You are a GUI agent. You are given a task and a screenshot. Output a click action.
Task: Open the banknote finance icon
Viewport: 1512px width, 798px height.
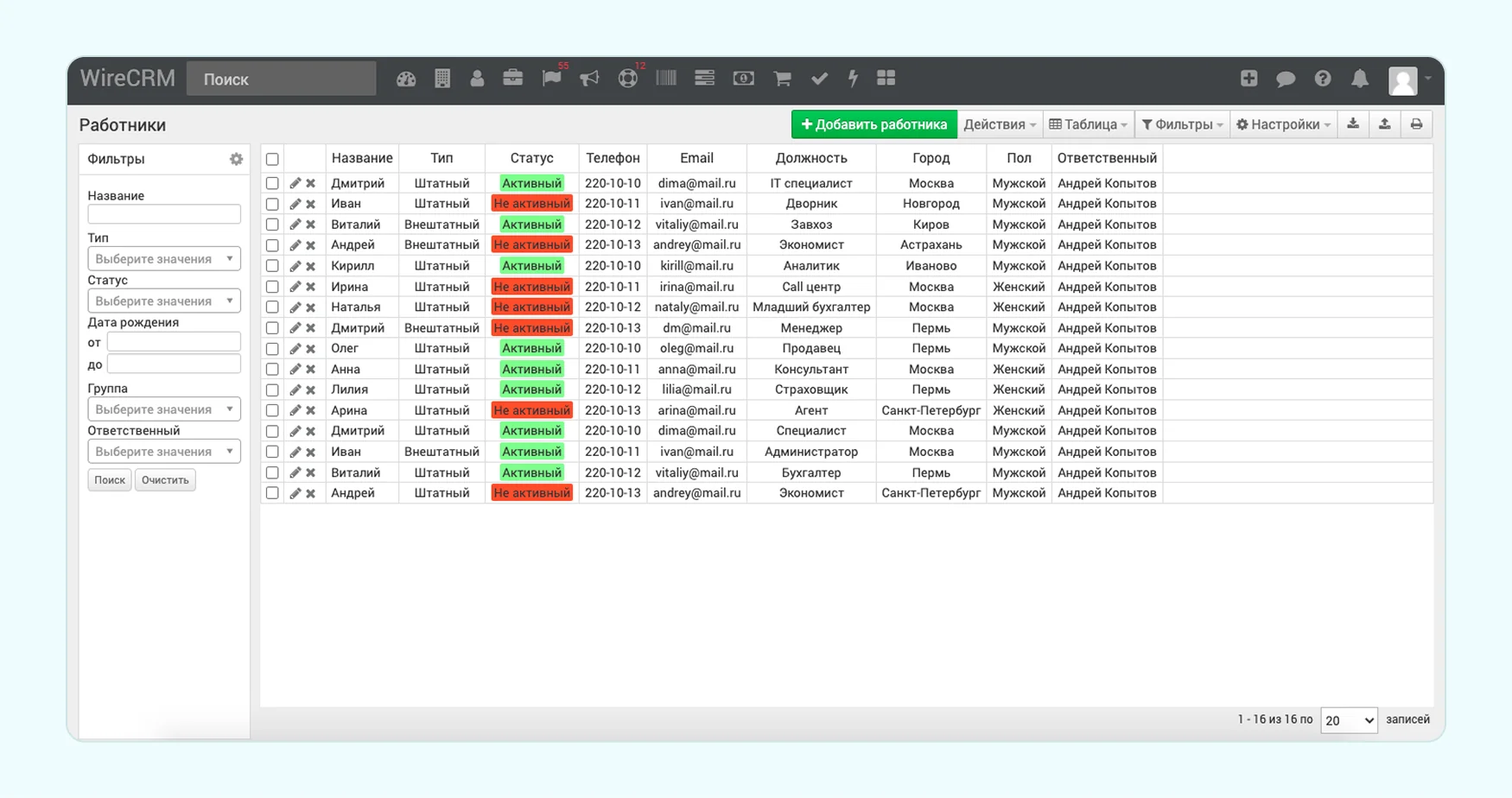(743, 79)
